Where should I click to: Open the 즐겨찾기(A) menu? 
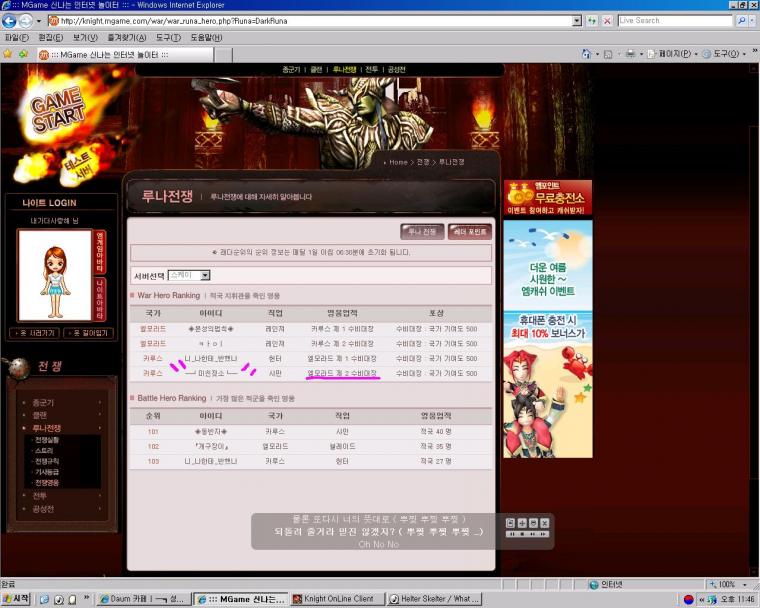pyautogui.click(x=127, y=37)
